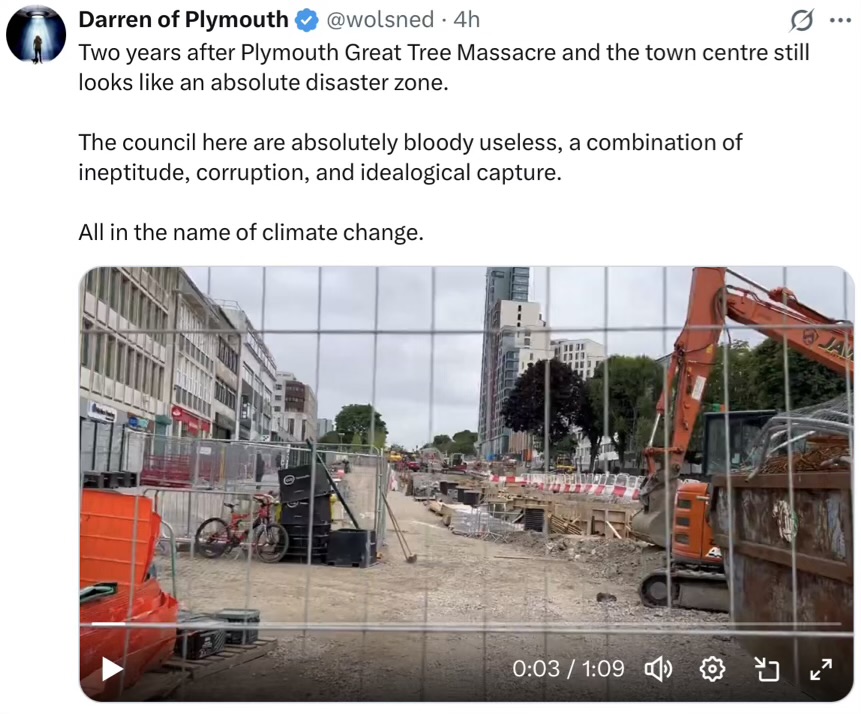Click the 0:03 / 1:09 time display
Screen dimensions: 861x714
tap(568, 669)
